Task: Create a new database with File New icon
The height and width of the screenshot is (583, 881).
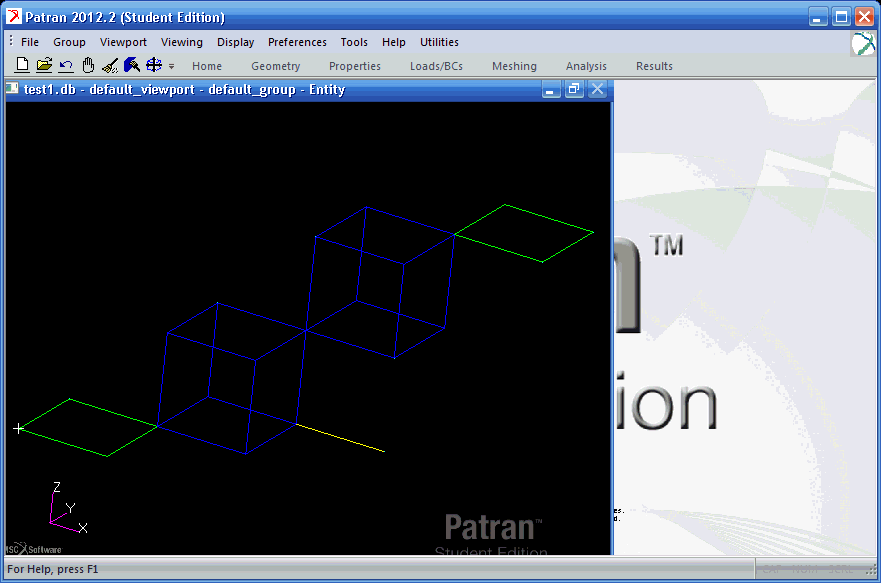Action: click(22, 65)
